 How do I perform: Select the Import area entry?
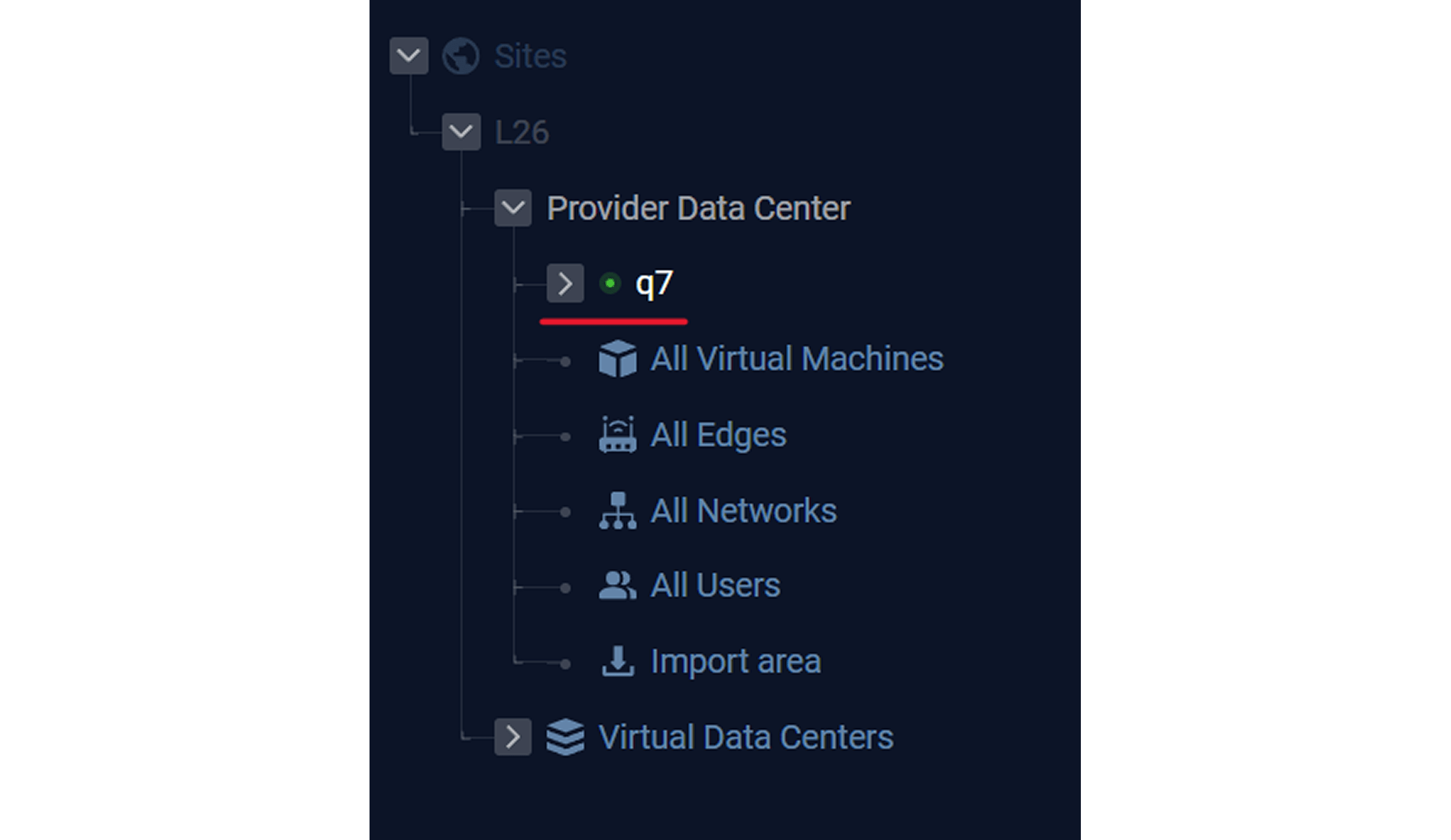click(x=735, y=661)
